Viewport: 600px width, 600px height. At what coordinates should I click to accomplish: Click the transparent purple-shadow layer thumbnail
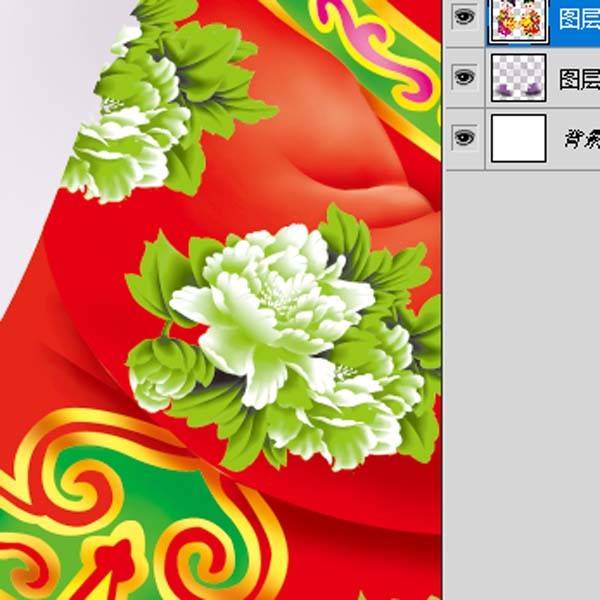pyautogui.click(x=518, y=78)
